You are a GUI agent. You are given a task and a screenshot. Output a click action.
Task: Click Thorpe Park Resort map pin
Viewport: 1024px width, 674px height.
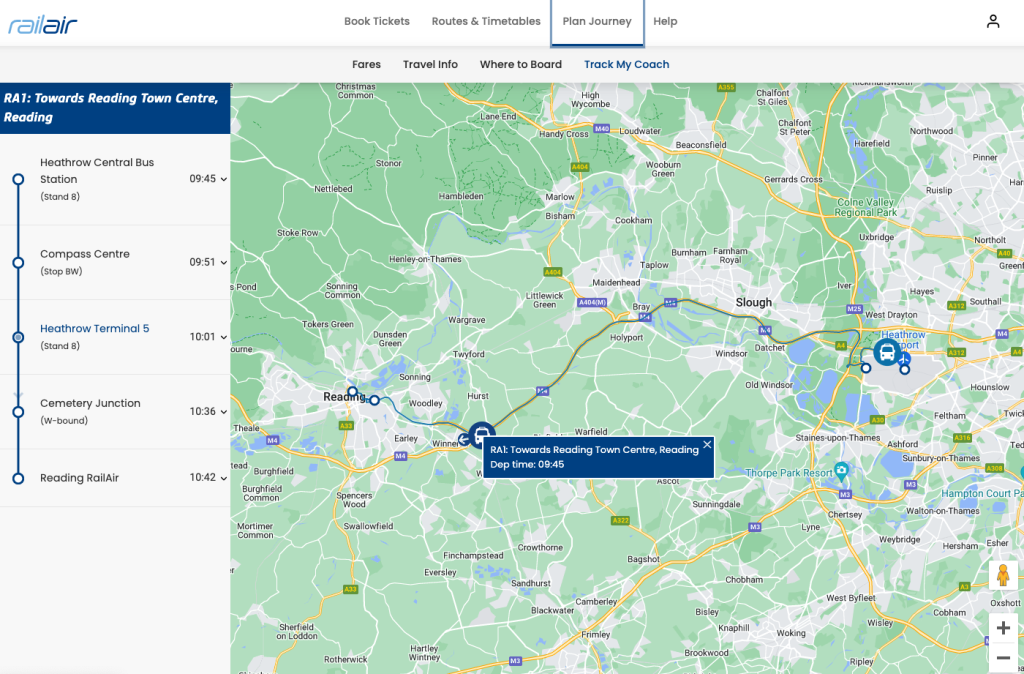coord(842,470)
